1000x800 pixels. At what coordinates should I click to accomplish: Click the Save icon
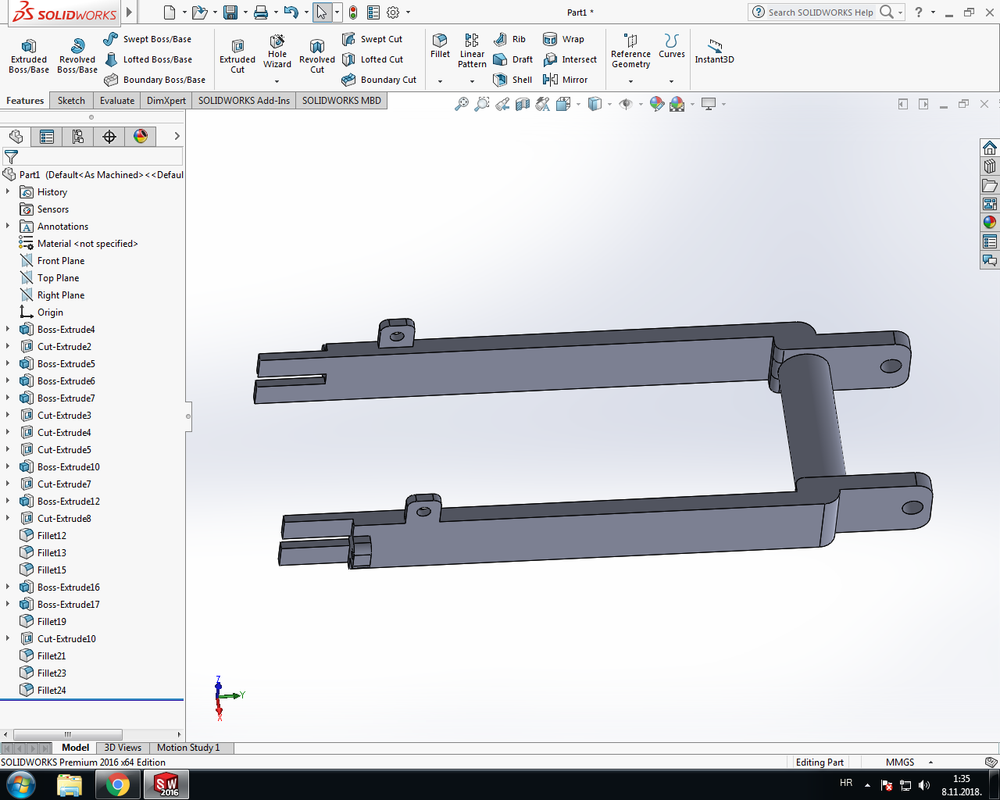pos(230,12)
